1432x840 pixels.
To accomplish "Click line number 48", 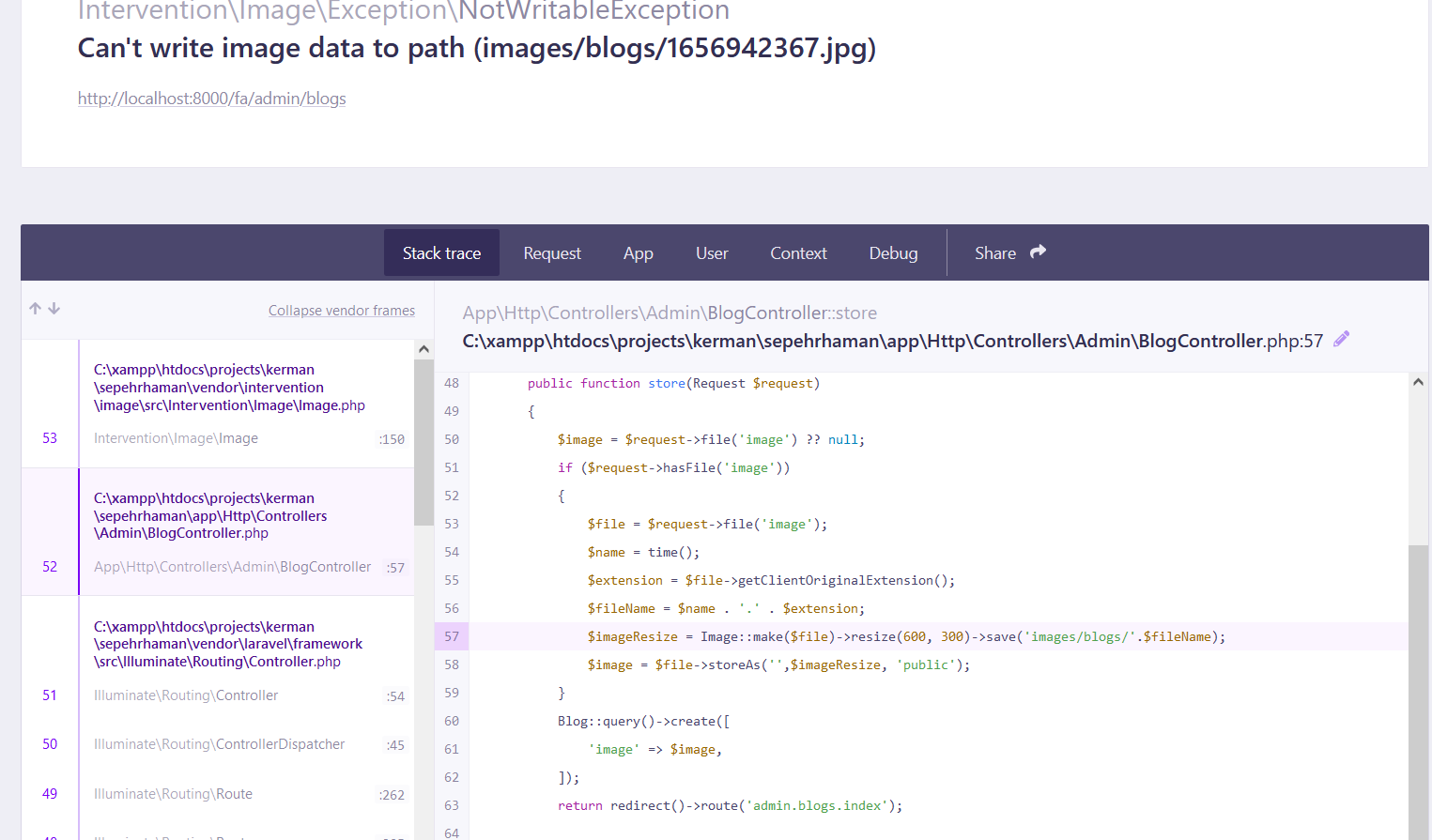I will click(452, 383).
